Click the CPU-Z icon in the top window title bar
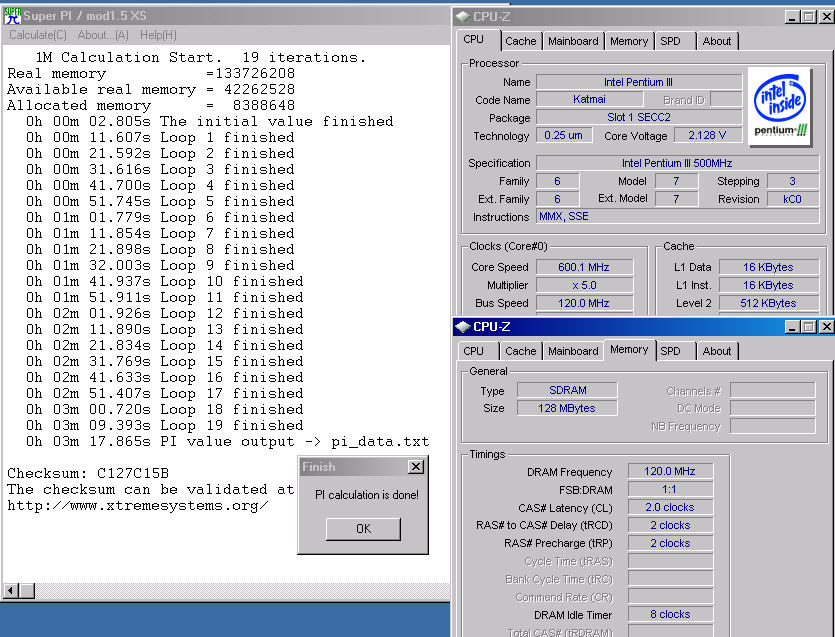Screen dimensions: 835x637 (463, 17)
